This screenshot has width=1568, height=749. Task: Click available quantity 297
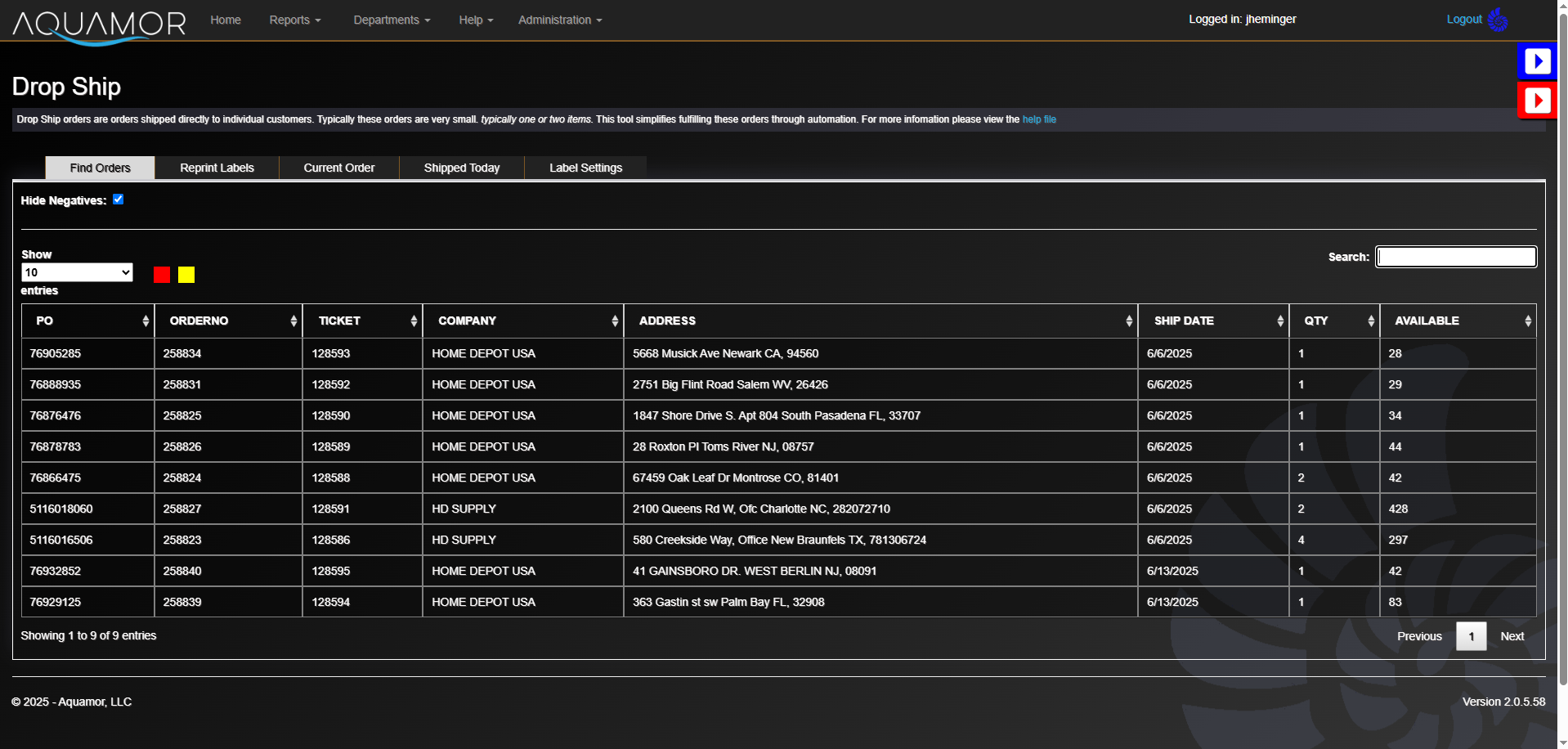[x=1398, y=540]
